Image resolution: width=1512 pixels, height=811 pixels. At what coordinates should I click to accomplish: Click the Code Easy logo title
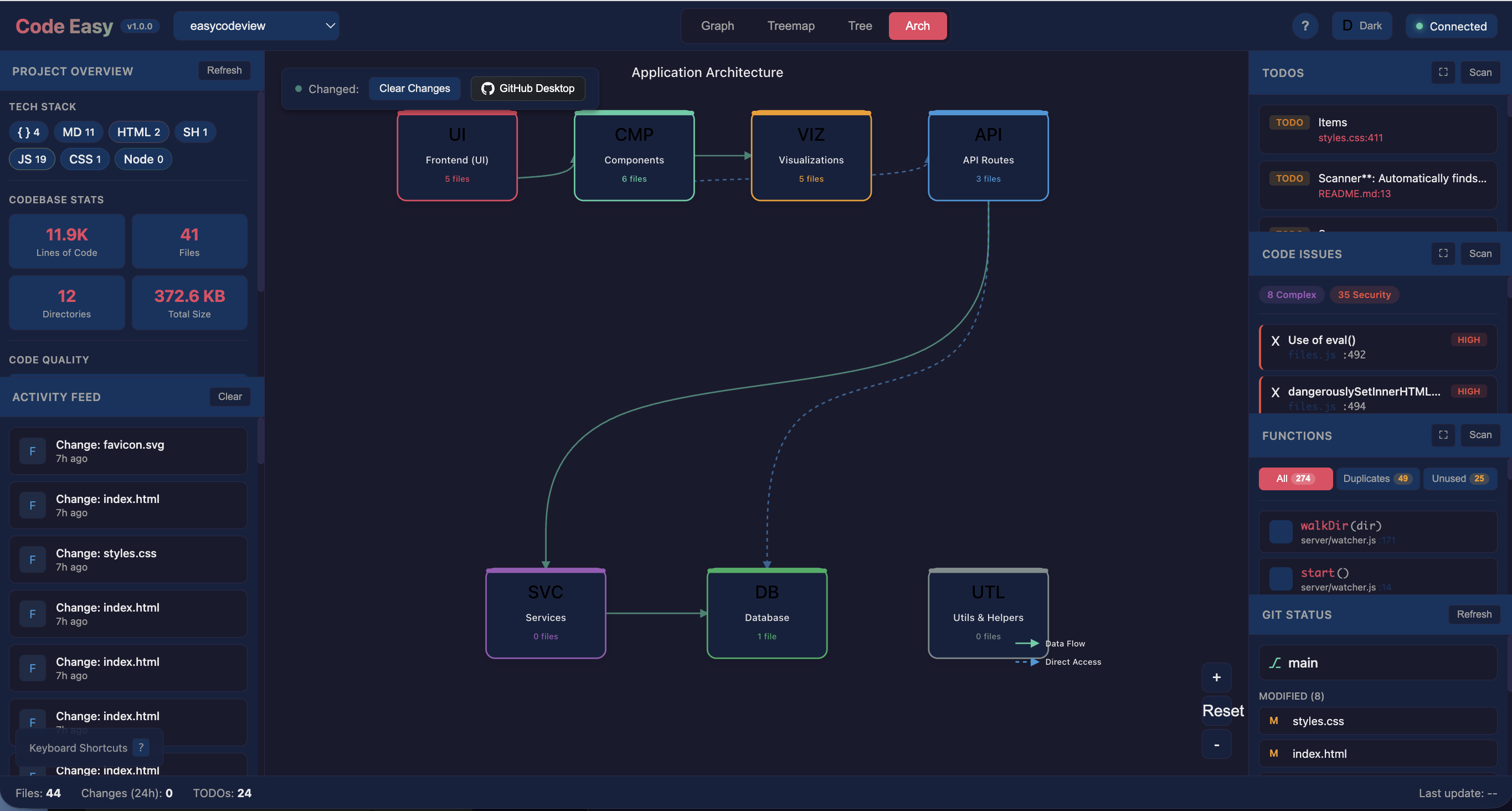pyautogui.click(x=64, y=26)
